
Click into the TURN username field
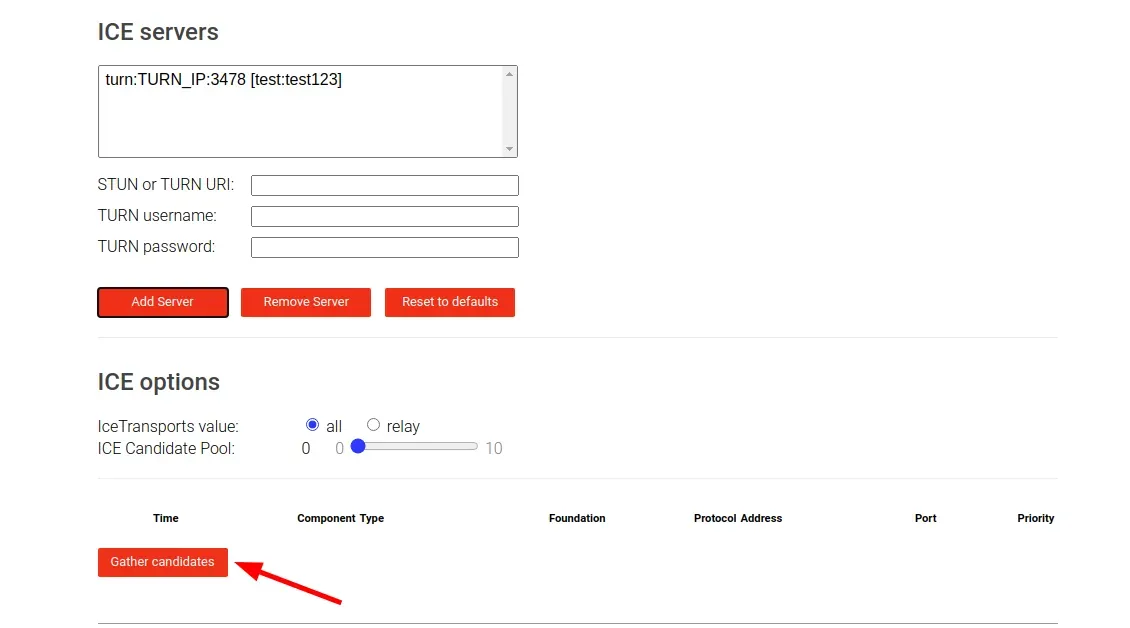[384, 216]
